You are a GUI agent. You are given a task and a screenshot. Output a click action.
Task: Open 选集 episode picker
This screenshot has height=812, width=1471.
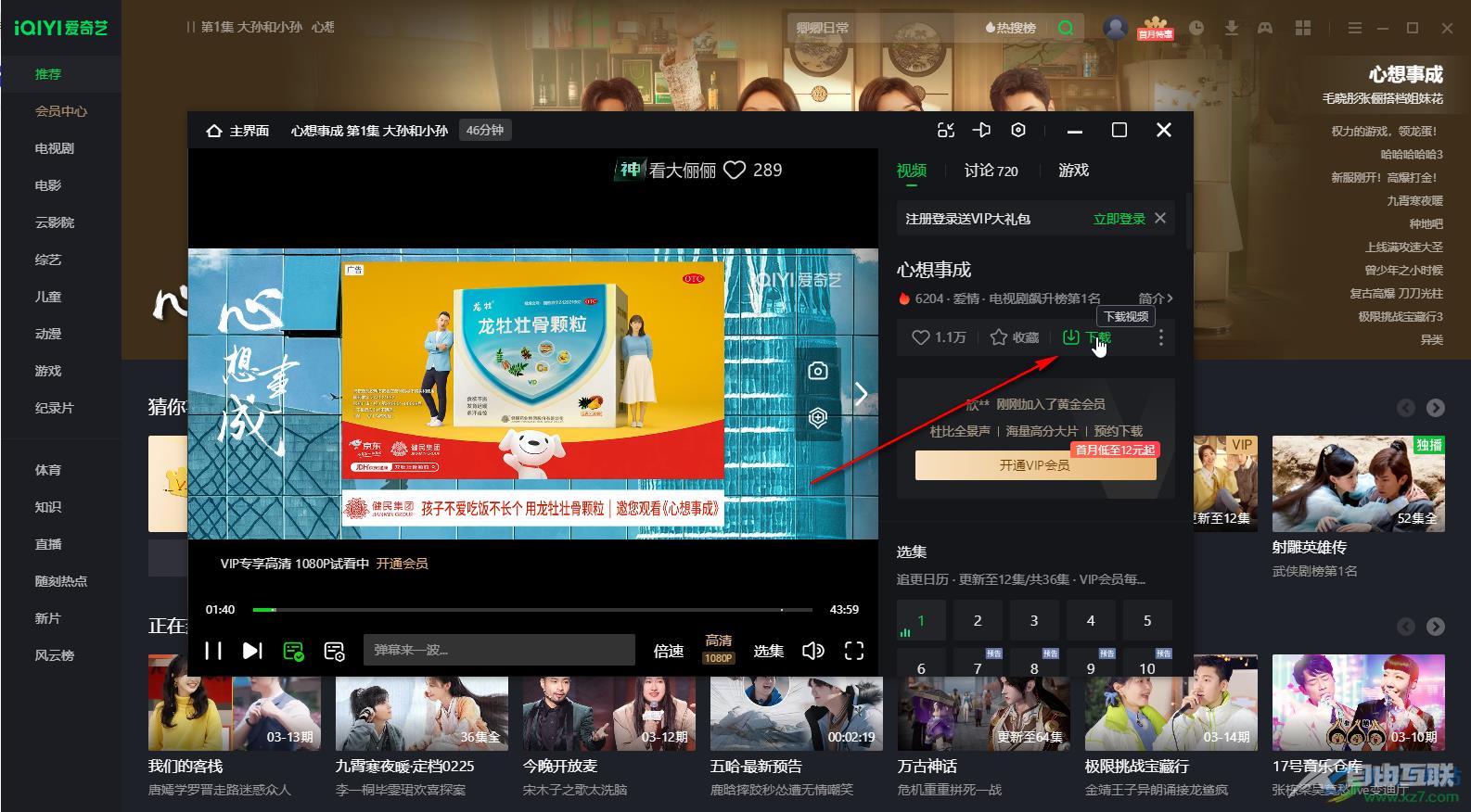(769, 651)
